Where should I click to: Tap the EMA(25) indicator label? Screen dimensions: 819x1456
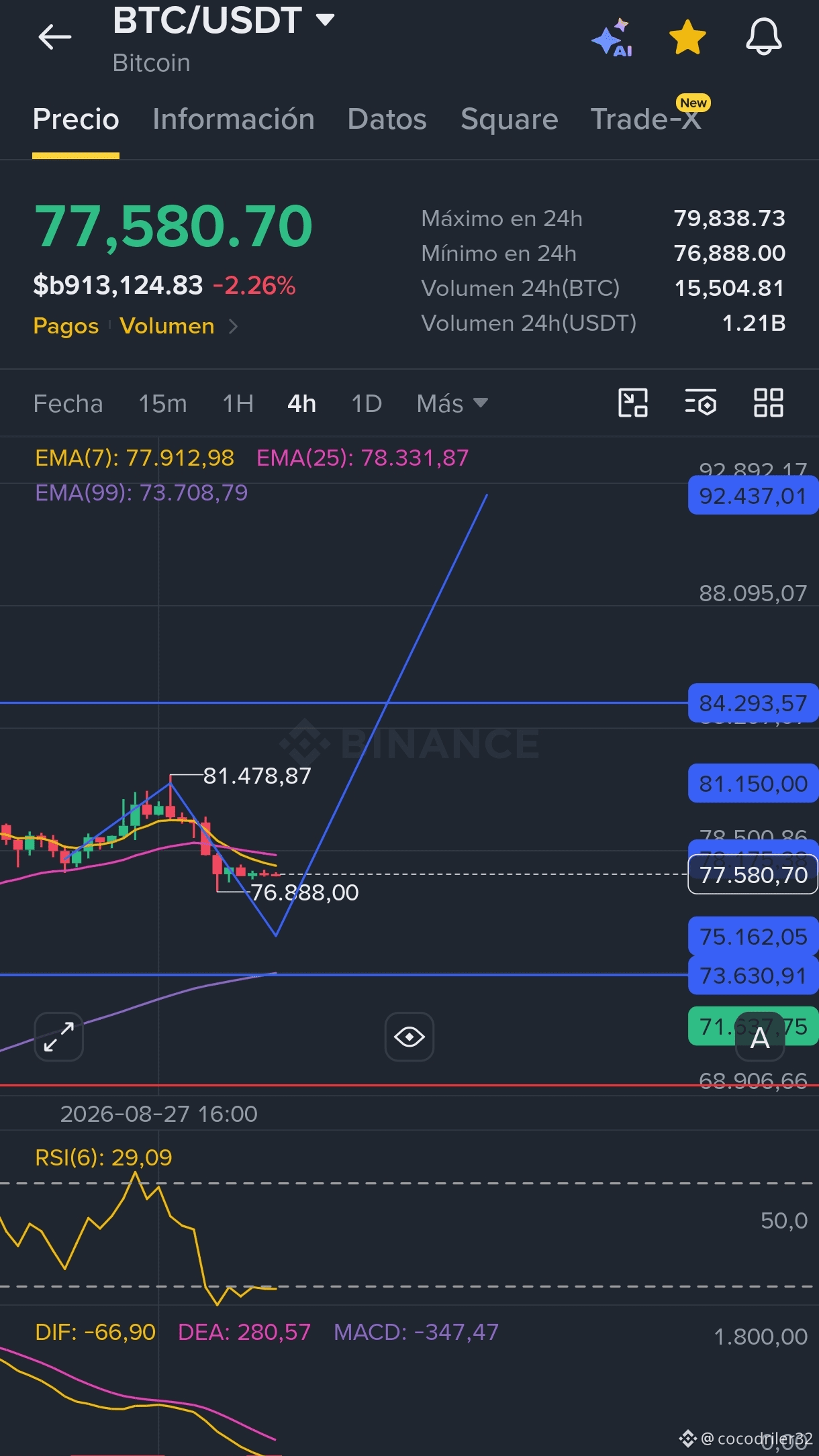[x=363, y=458]
